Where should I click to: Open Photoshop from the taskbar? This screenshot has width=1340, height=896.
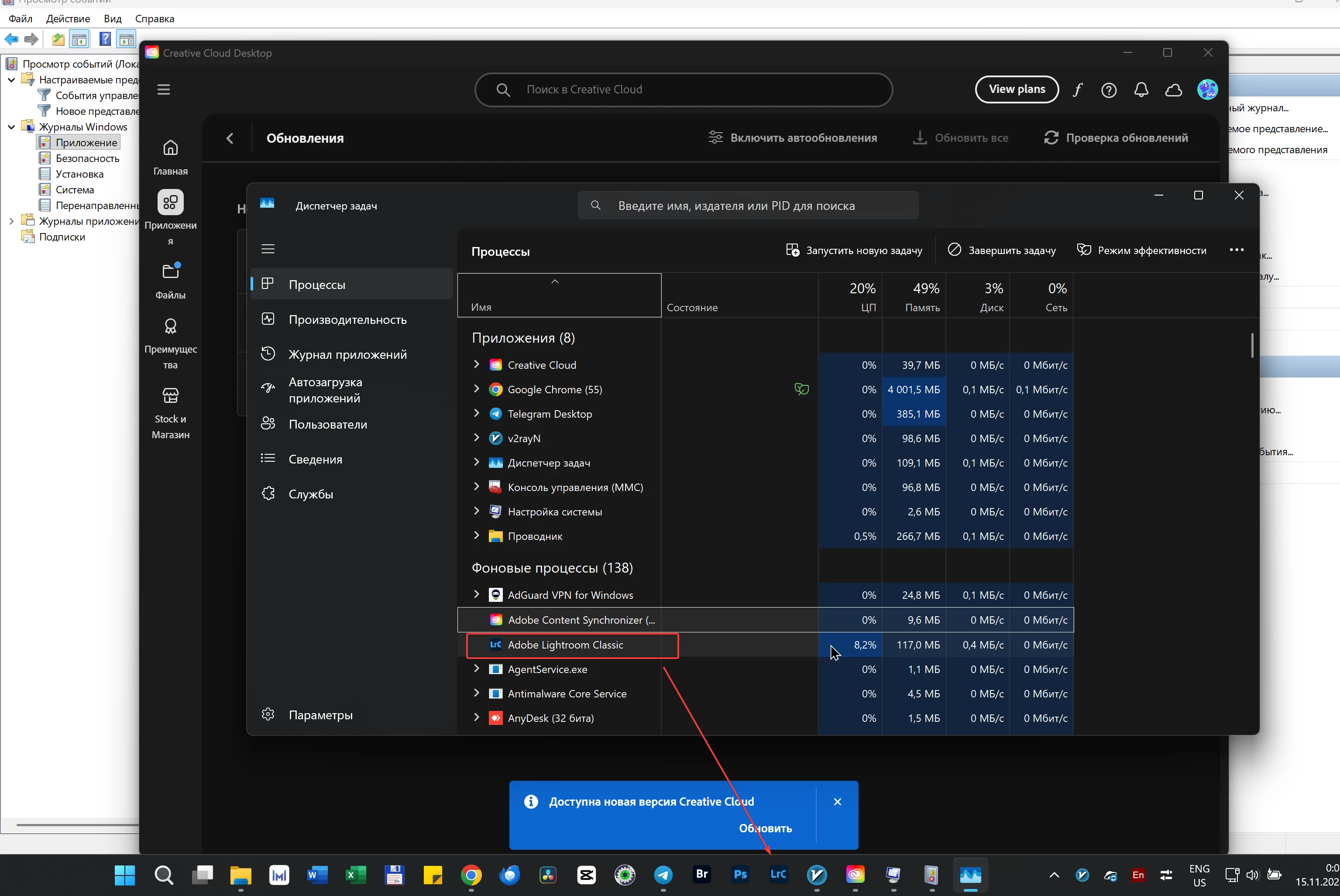[x=740, y=874]
